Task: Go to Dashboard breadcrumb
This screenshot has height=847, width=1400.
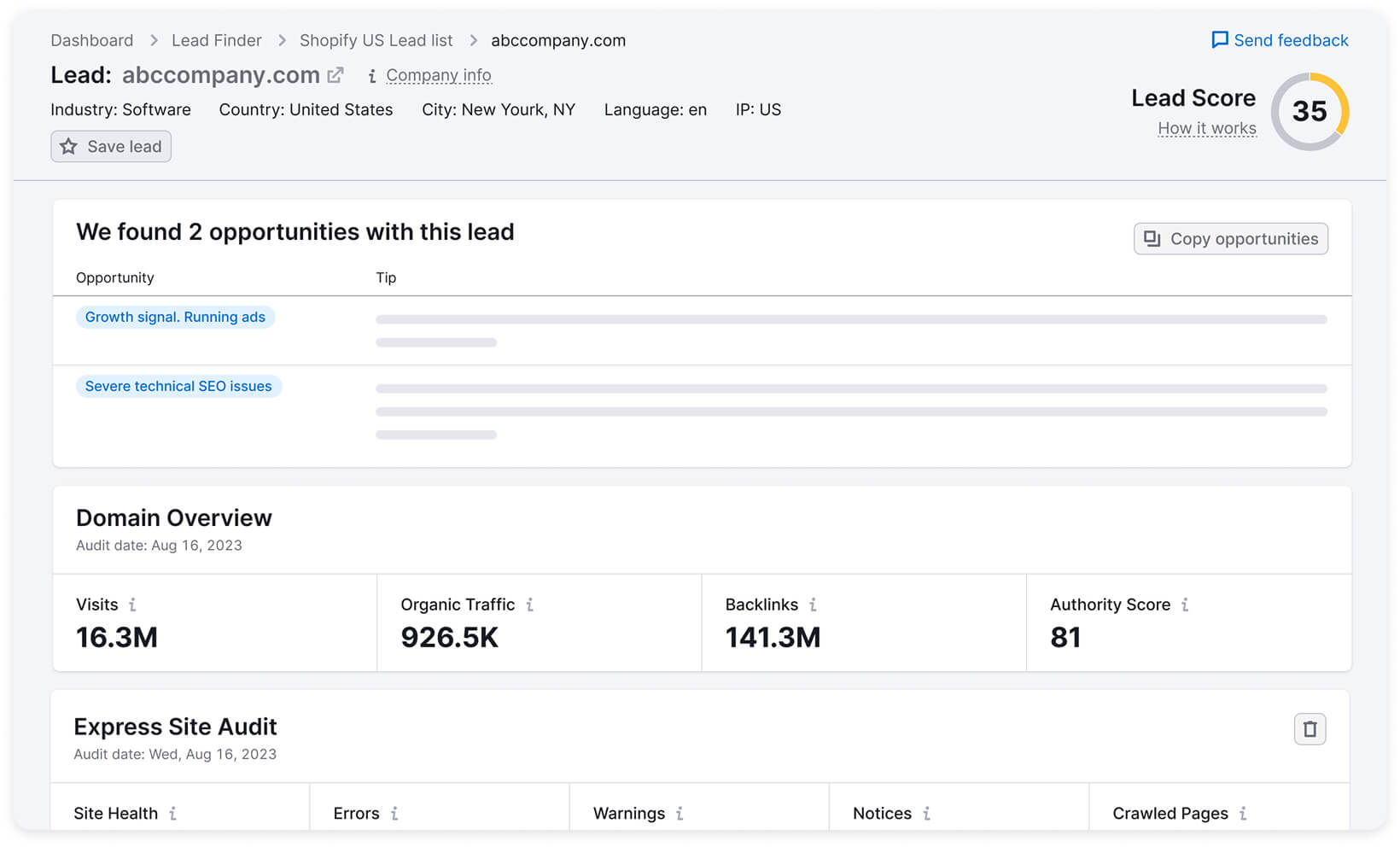Action: (92, 40)
